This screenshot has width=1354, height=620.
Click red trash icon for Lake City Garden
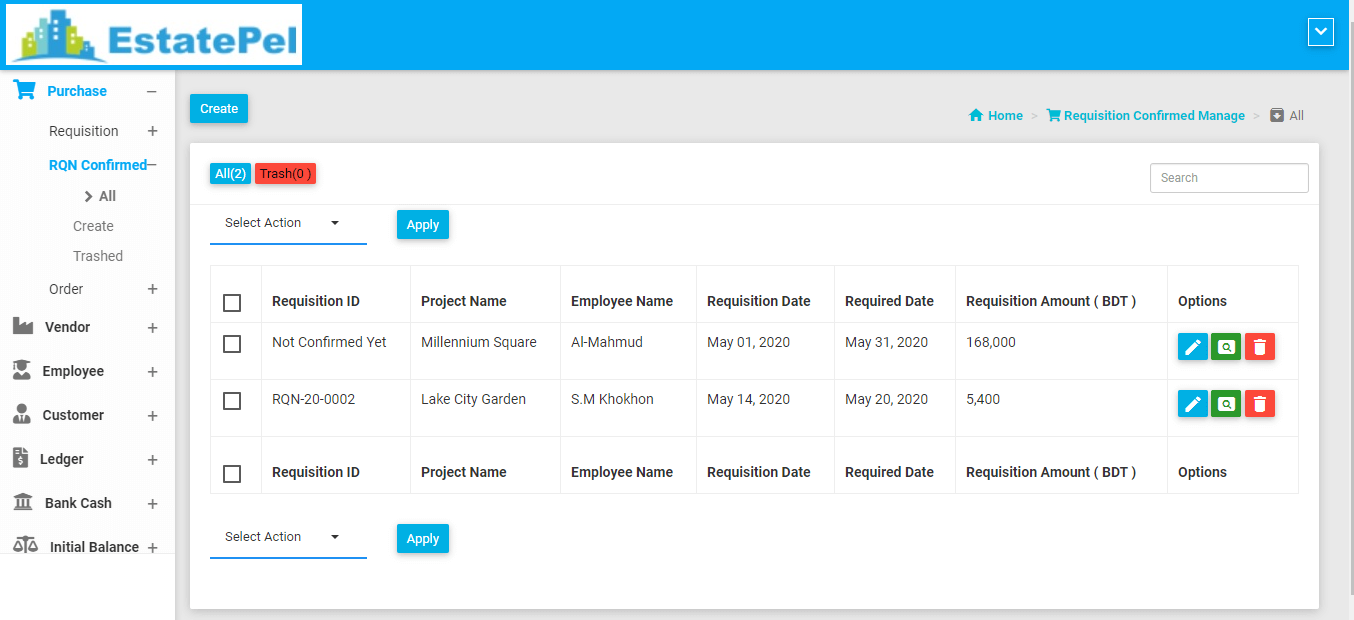point(1260,404)
